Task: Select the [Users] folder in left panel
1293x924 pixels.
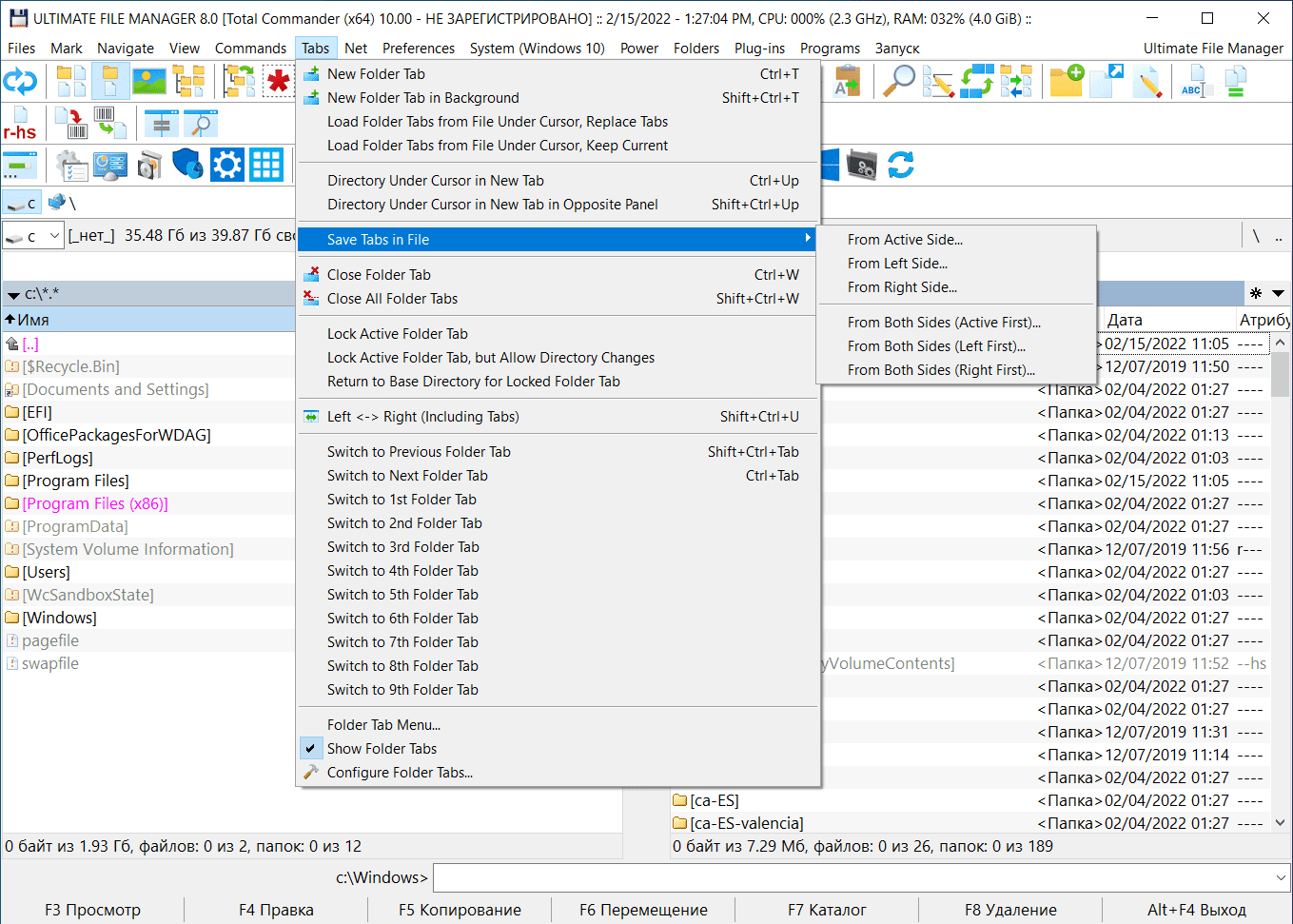Action: click(x=47, y=572)
